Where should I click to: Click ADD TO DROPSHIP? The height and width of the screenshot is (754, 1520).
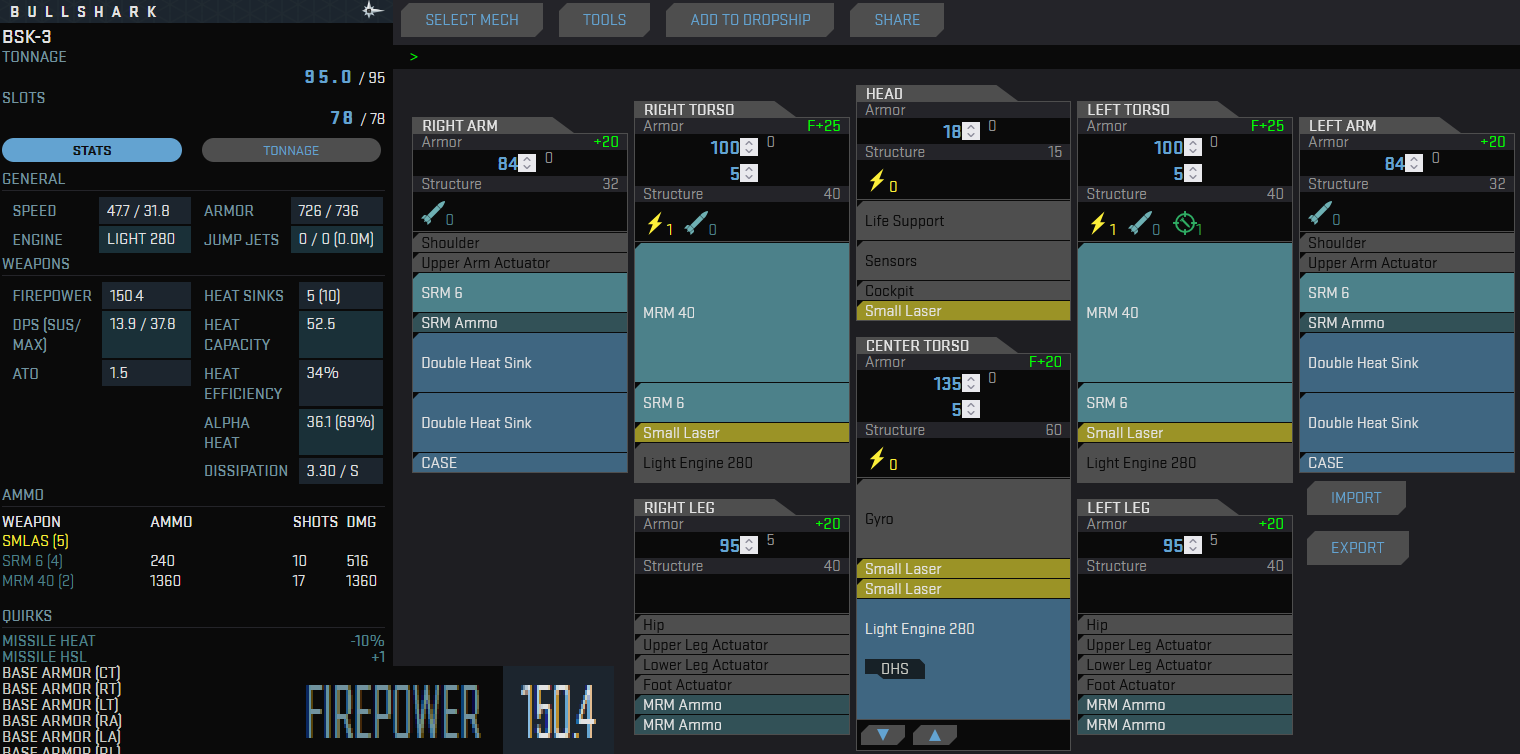[750, 20]
